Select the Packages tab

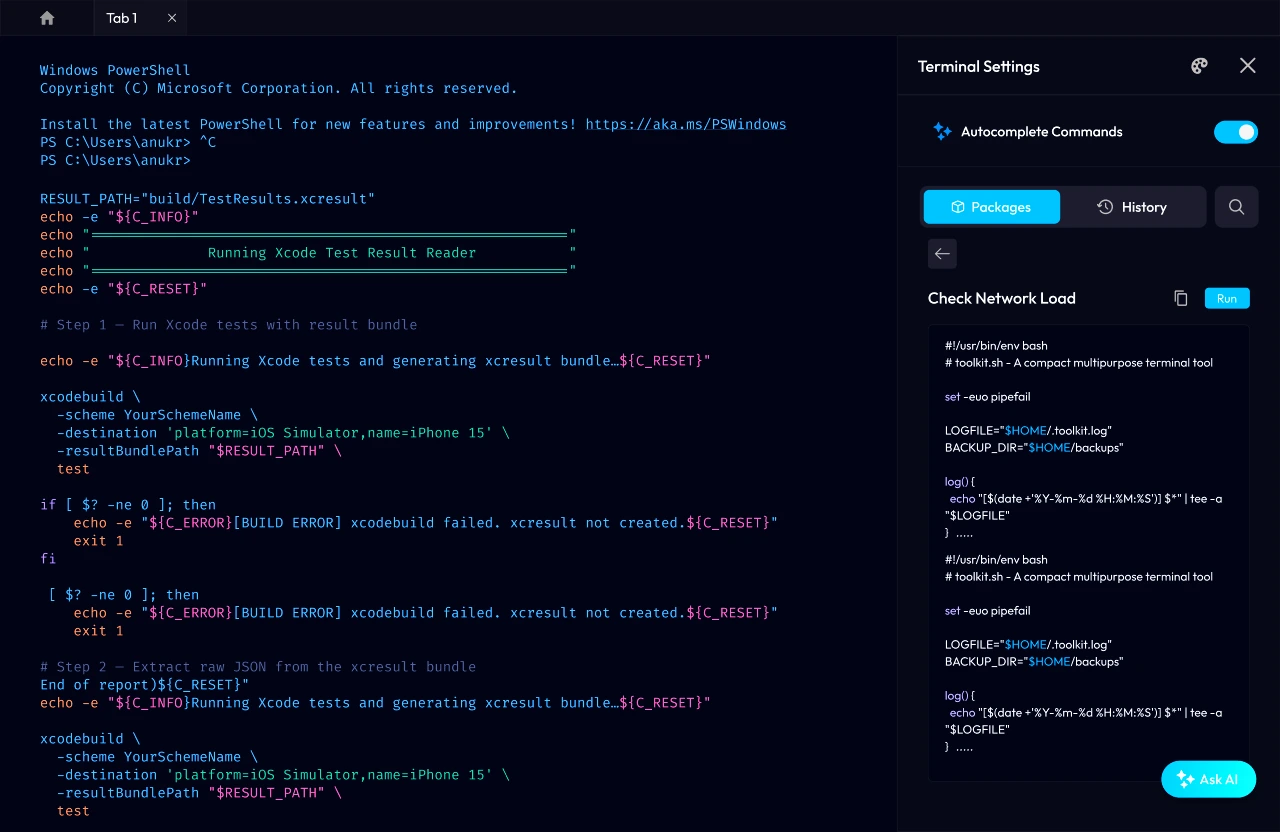(x=991, y=207)
